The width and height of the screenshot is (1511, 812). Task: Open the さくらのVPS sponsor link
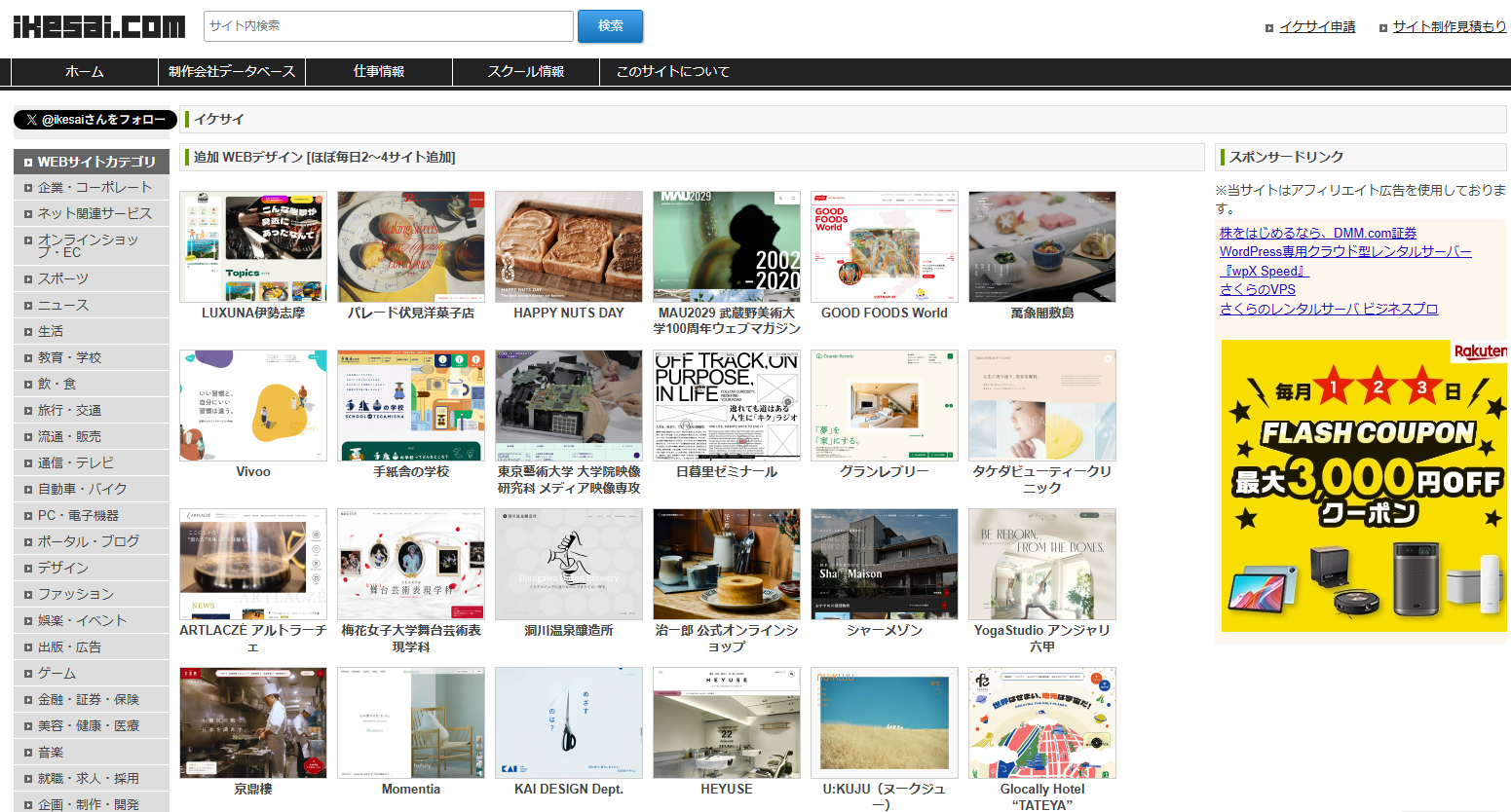(1258, 289)
